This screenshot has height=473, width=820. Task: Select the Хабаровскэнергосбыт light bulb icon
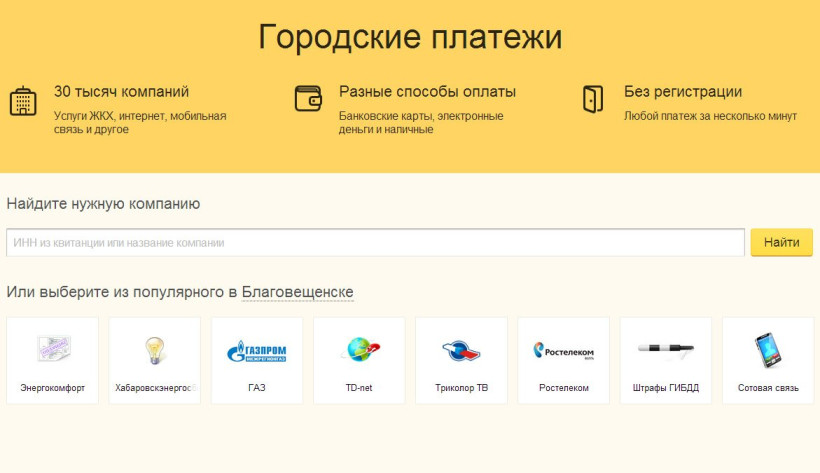click(x=155, y=349)
